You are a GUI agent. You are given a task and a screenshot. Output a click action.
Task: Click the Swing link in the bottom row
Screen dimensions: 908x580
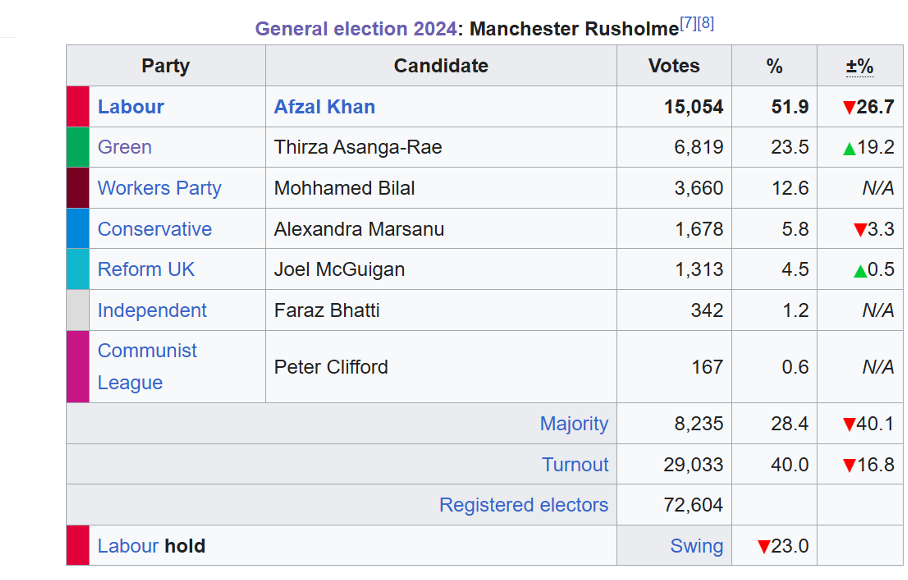click(x=696, y=546)
